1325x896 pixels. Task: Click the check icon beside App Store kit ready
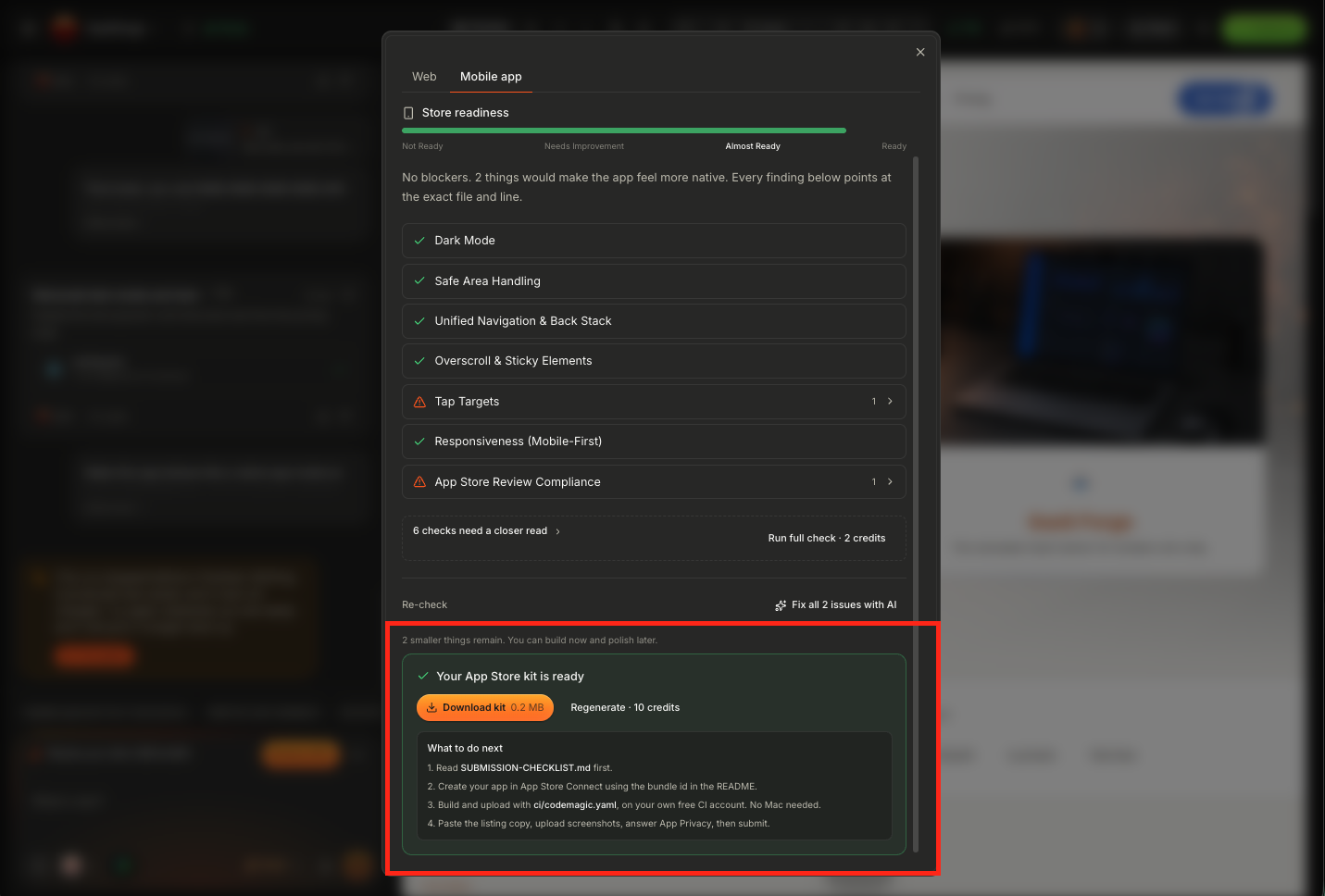click(x=423, y=677)
